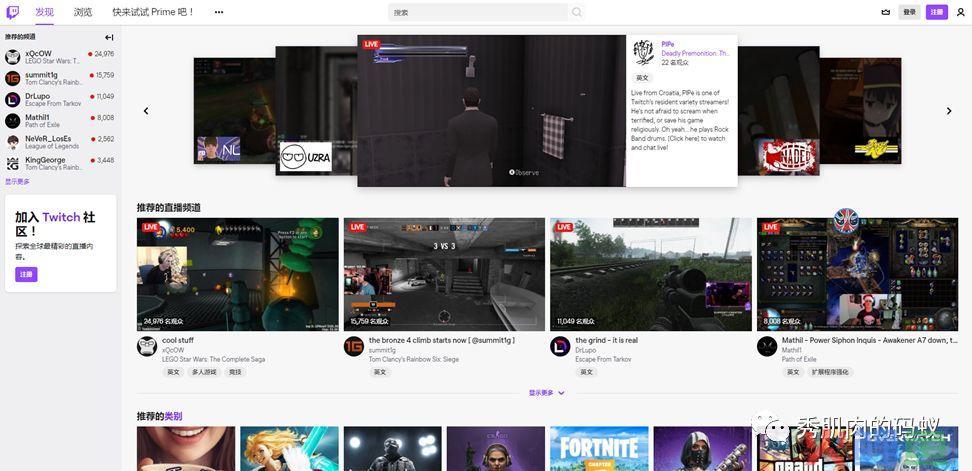This screenshot has height=471, width=972.
Task: Select the NADED carousel thumbnail
Action: pos(779,111)
